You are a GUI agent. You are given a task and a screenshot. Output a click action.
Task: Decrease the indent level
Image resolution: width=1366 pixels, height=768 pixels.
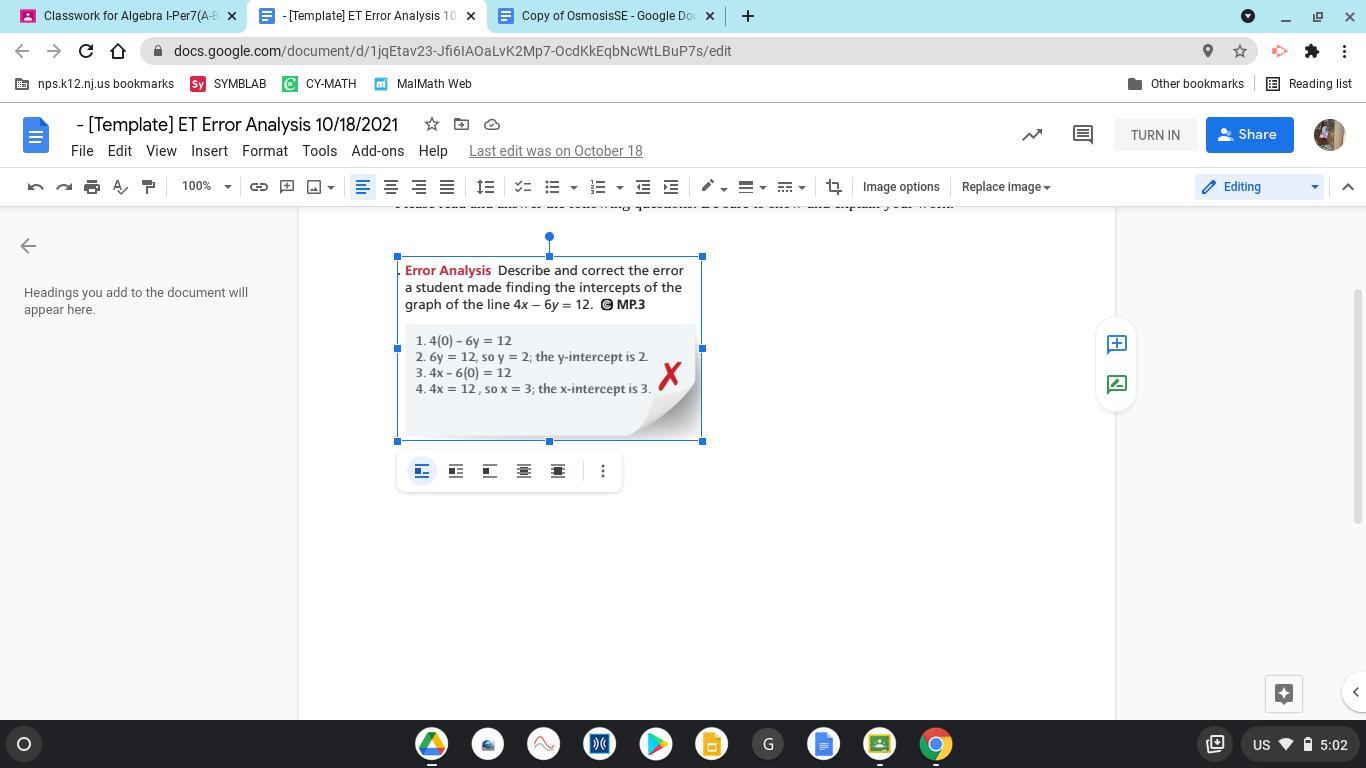pos(643,187)
